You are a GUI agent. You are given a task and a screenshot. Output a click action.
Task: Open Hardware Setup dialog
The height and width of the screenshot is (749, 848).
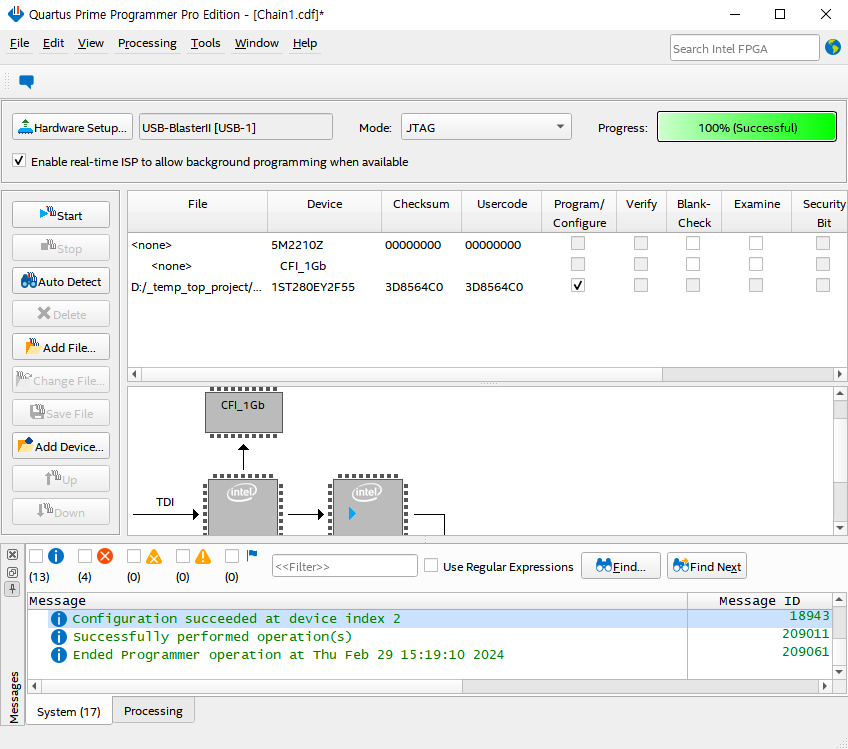coord(72,128)
